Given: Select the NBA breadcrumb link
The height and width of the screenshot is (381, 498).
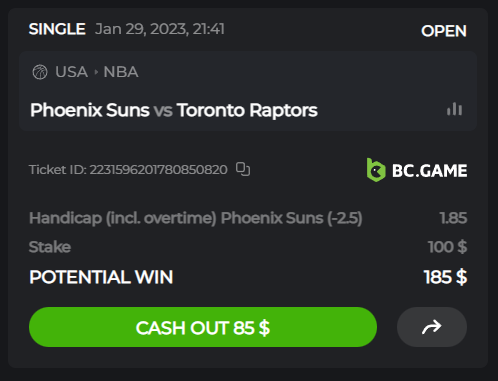Looking at the screenshot, I should [x=121, y=72].
